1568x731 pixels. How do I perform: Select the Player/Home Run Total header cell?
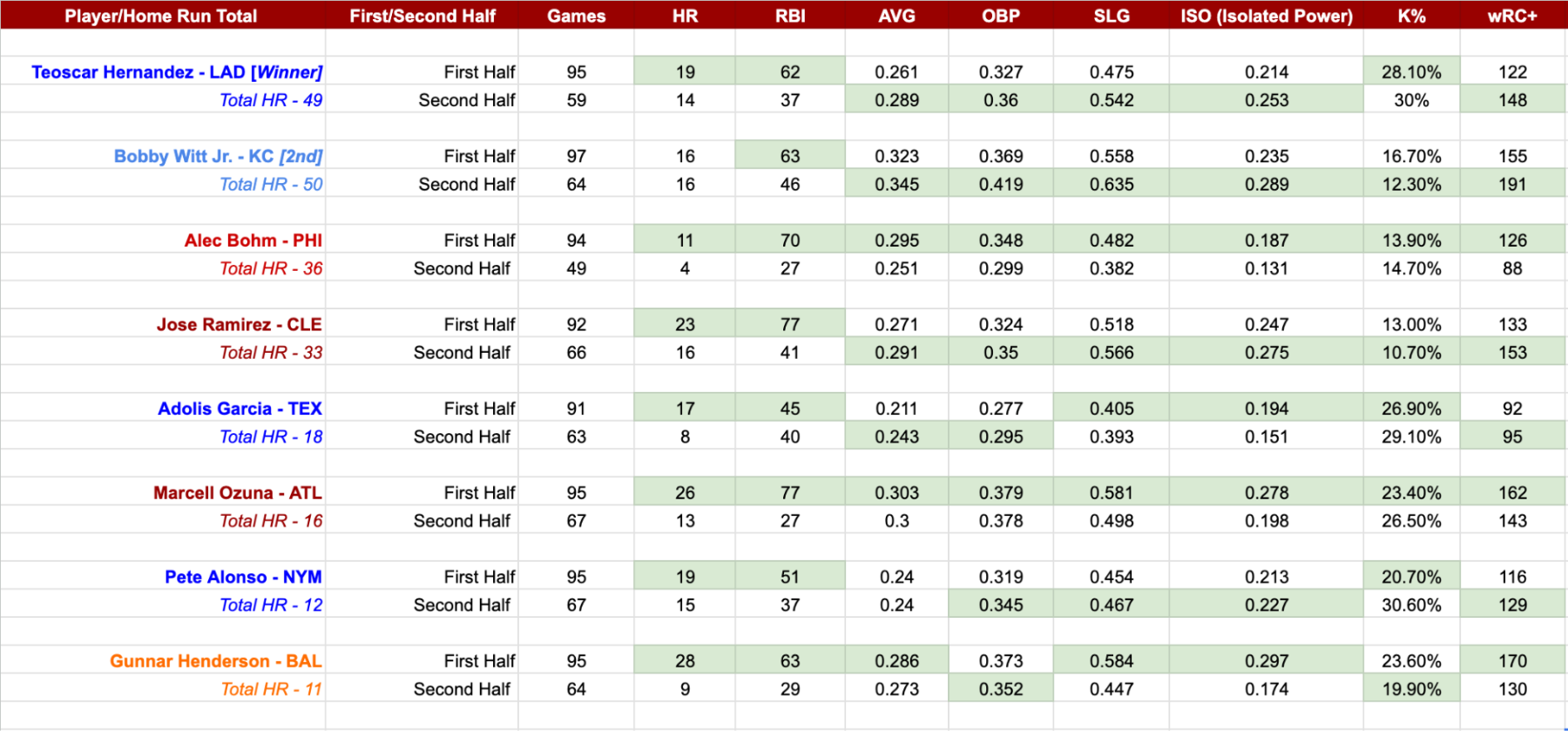162,16
